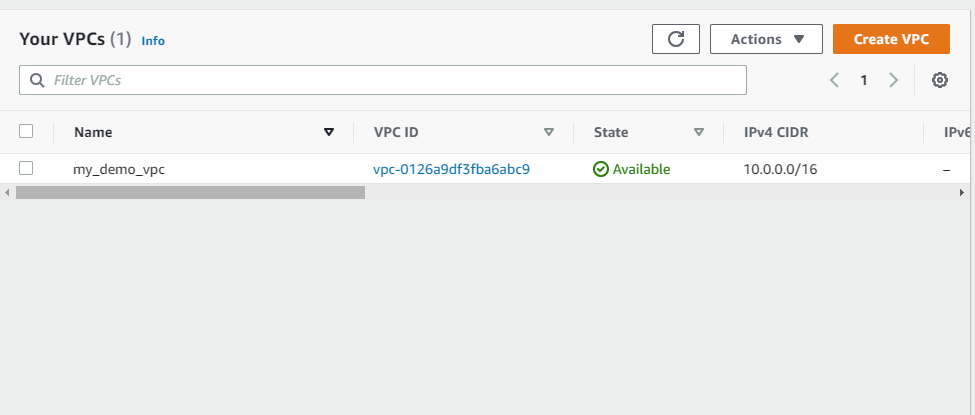Open the vpc-0126a9df3fba6abc9 link

pyautogui.click(x=451, y=169)
